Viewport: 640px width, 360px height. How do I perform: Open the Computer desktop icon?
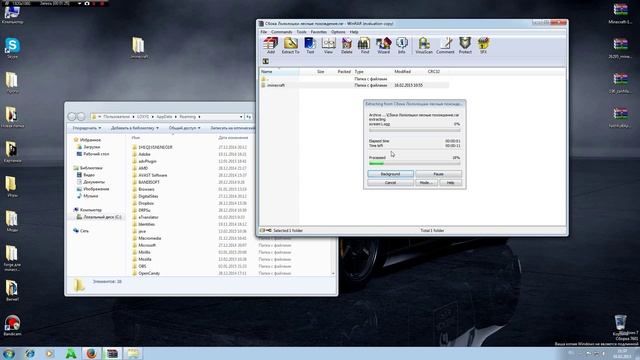tap(12, 14)
